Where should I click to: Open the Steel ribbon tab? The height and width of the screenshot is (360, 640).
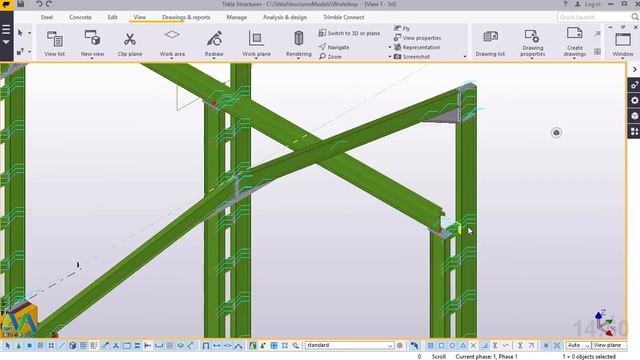pyautogui.click(x=47, y=17)
